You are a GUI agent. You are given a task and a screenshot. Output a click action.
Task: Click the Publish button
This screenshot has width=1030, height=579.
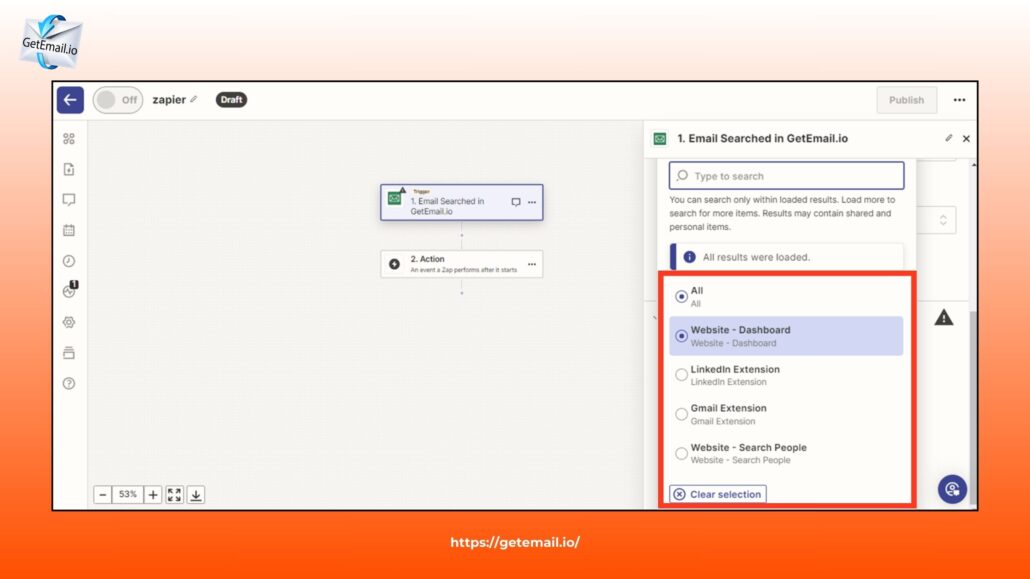click(x=906, y=100)
